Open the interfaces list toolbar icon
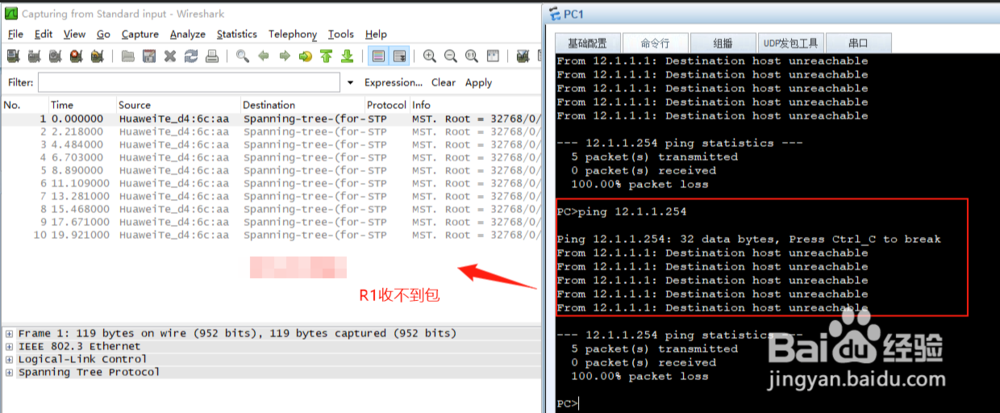1000x413 pixels. point(13,56)
